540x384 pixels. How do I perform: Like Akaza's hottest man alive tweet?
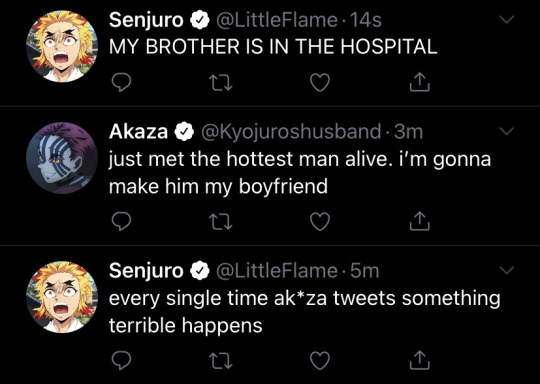pos(320,222)
